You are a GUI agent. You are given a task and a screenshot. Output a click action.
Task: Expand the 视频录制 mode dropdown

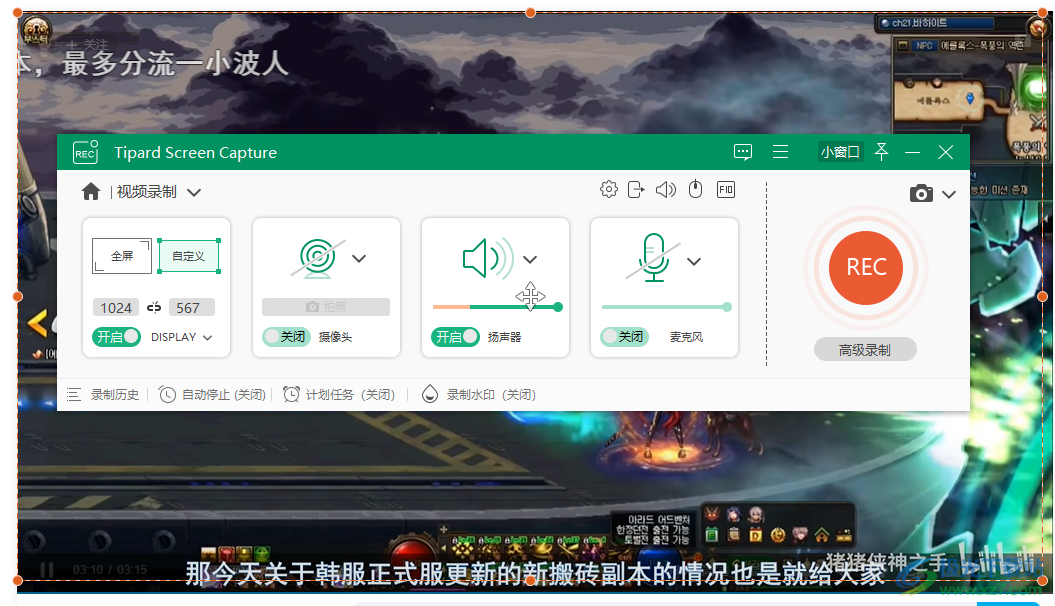pyautogui.click(x=194, y=193)
